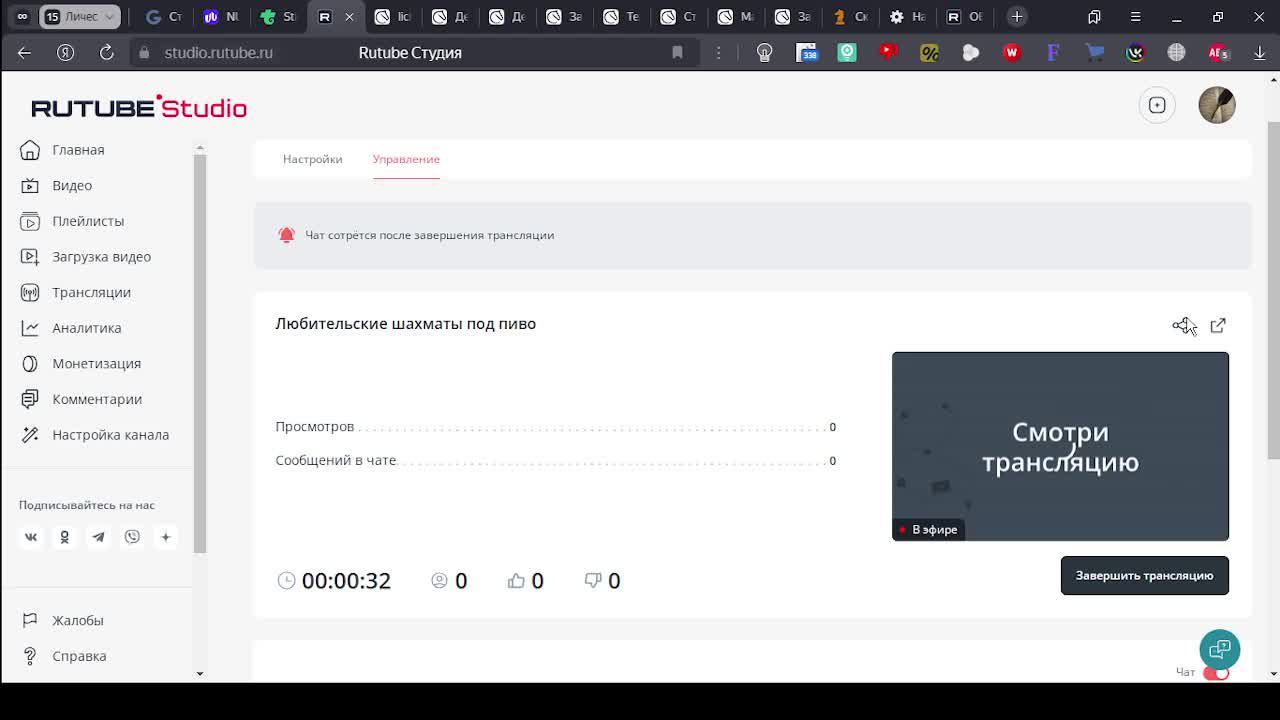Open the calendar 338 extension
1280x720 pixels.
[x=806, y=53]
